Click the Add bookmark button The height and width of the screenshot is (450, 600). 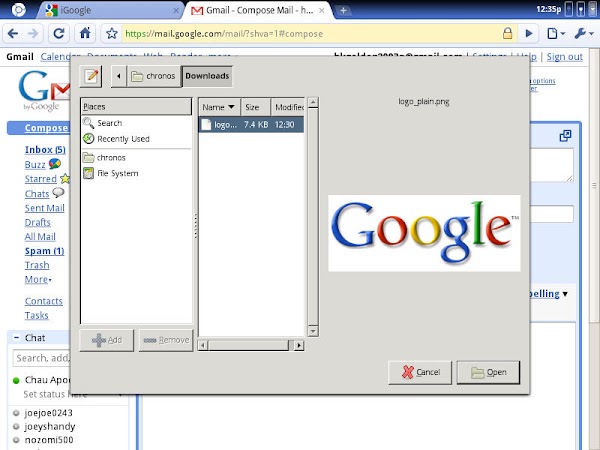click(107, 340)
